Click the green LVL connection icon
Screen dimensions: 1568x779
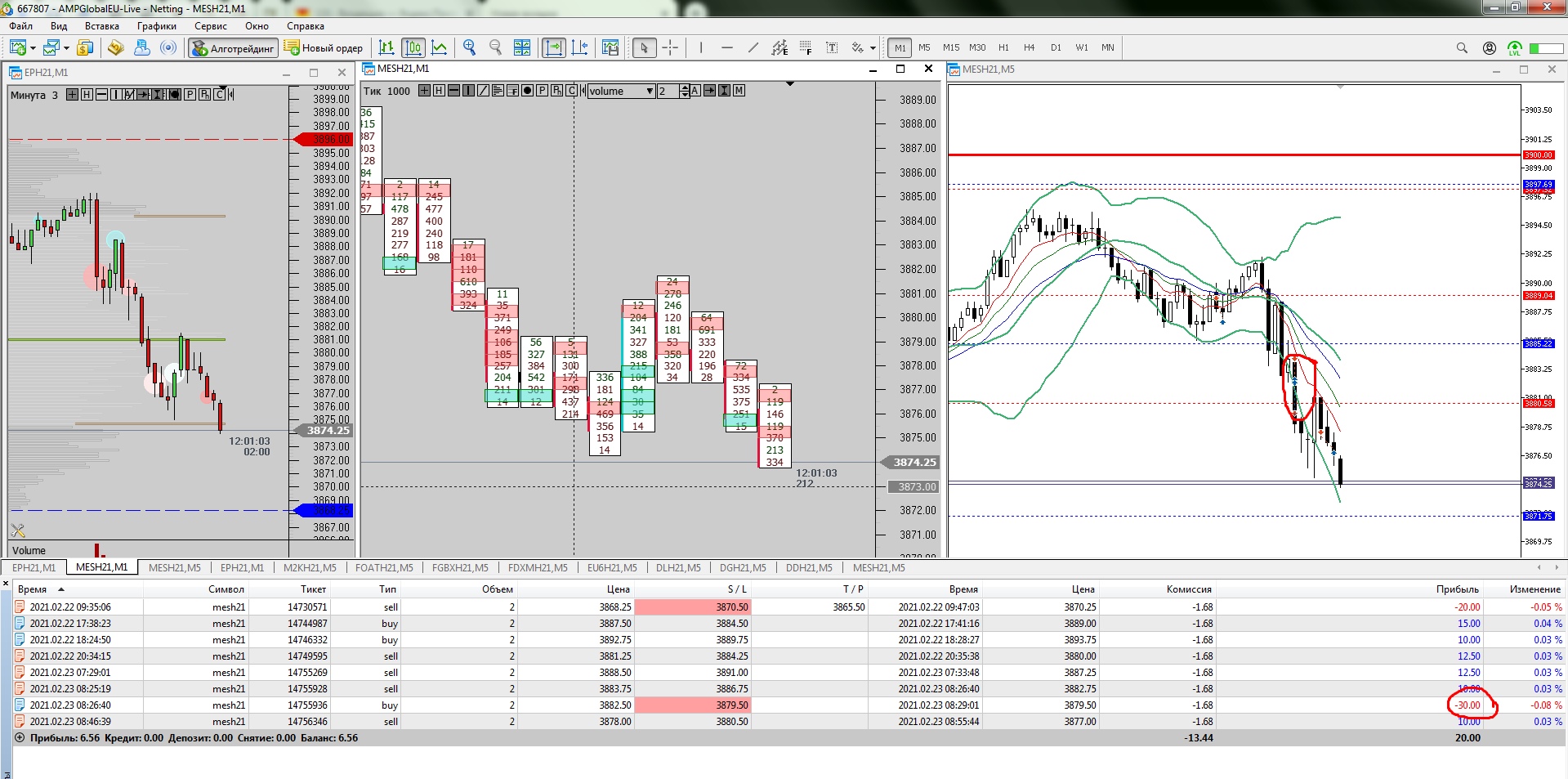[x=1515, y=48]
